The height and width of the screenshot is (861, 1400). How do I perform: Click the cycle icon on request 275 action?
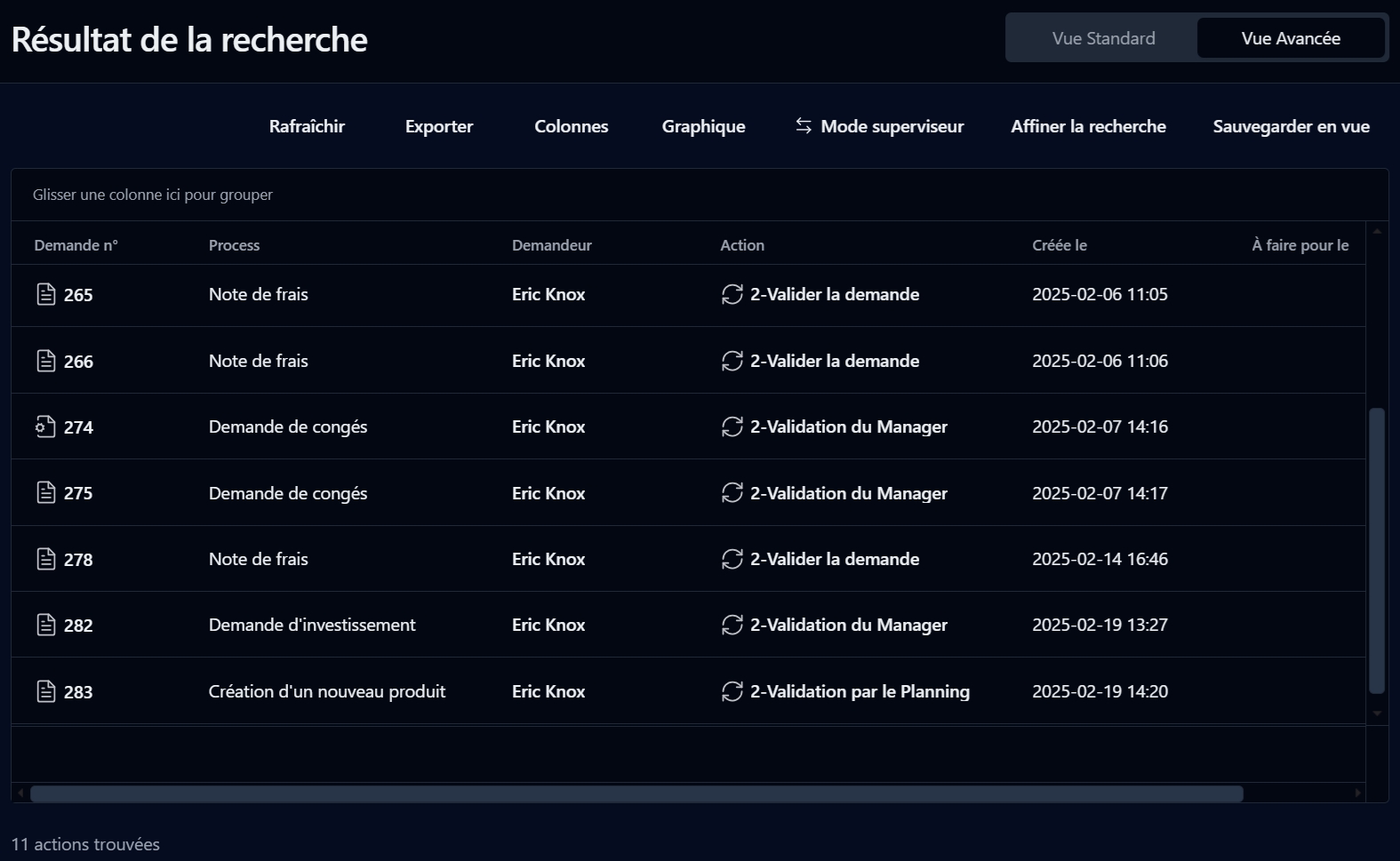click(732, 493)
